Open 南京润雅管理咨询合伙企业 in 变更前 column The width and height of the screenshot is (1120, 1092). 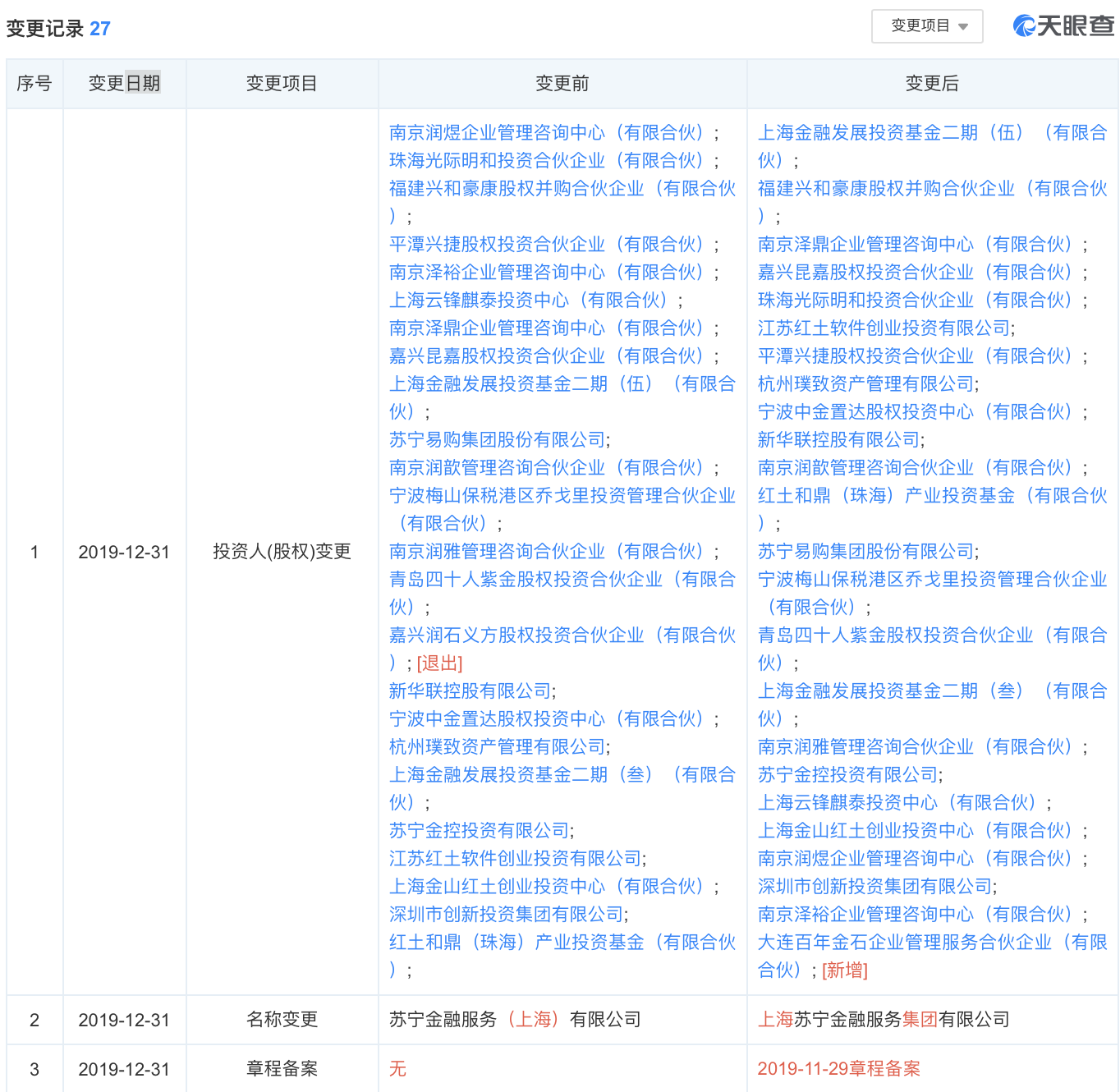(550, 552)
